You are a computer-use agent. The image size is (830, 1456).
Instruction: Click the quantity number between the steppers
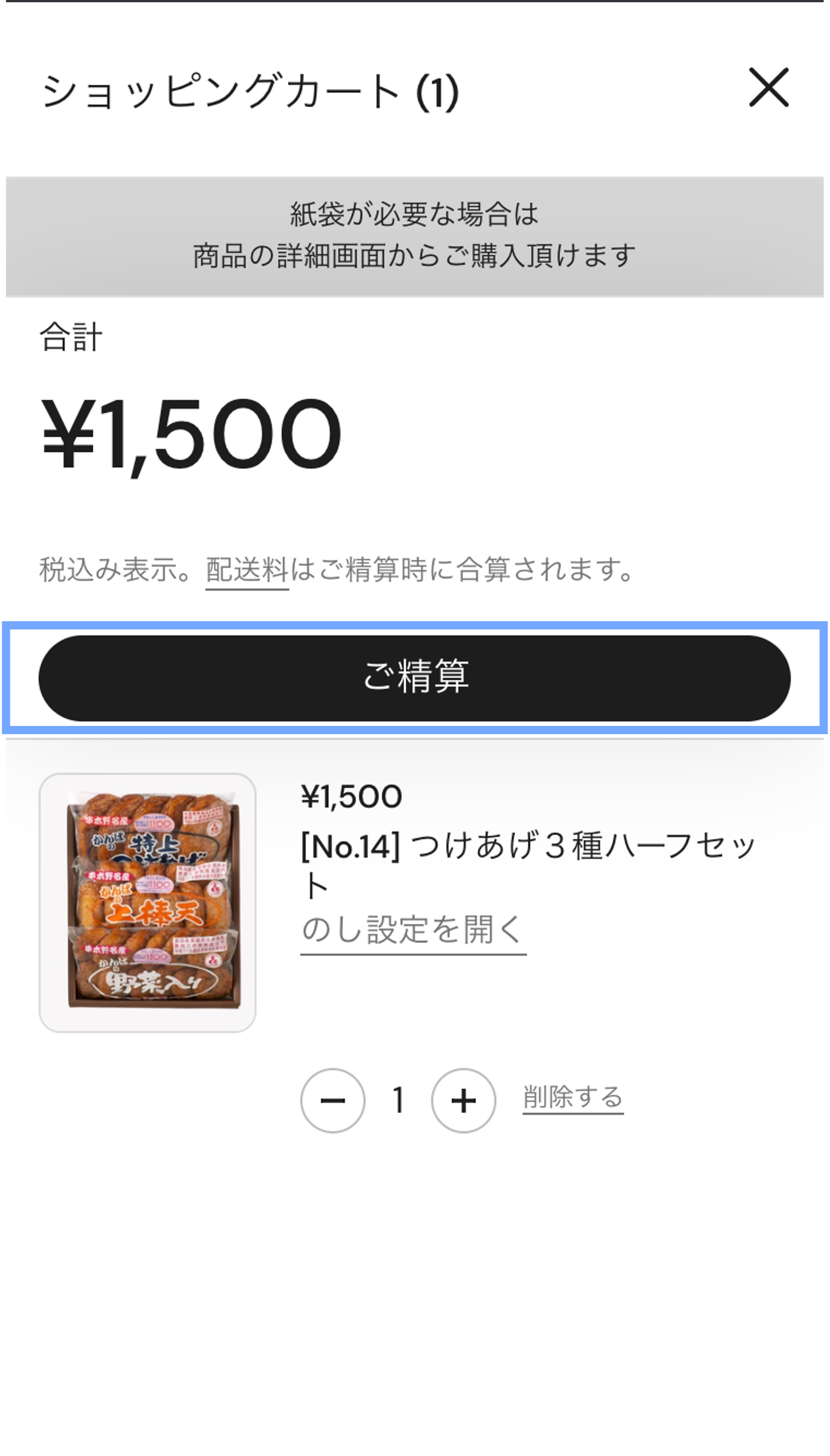pyautogui.click(x=398, y=1100)
